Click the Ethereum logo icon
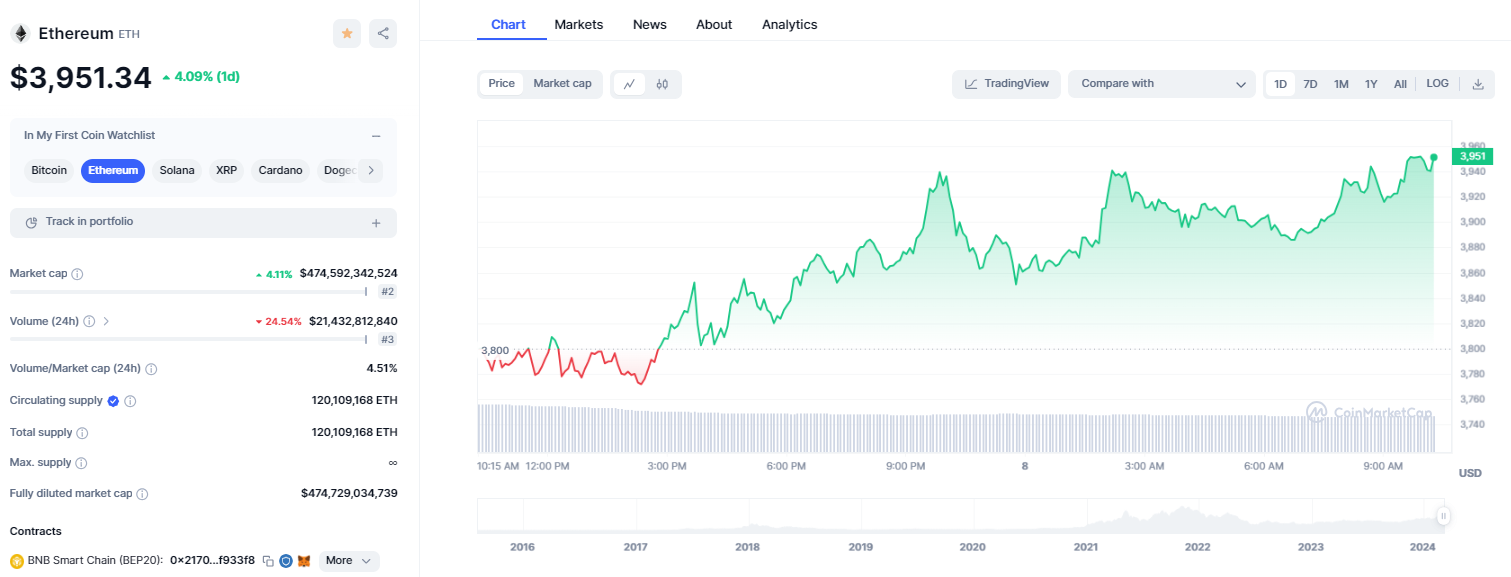 click(20, 34)
